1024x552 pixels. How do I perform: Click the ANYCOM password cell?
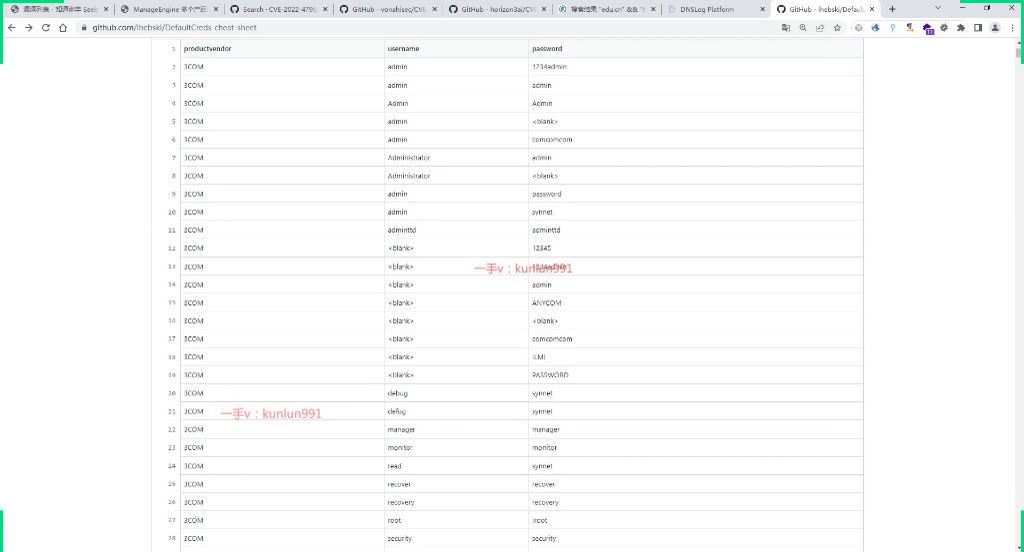pos(696,303)
